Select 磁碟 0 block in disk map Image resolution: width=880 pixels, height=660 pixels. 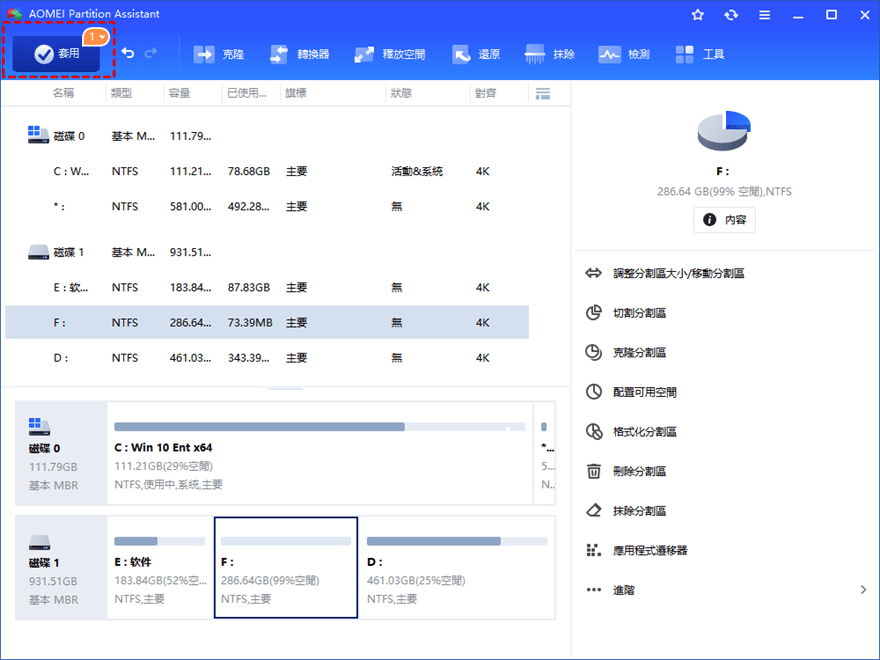61,453
